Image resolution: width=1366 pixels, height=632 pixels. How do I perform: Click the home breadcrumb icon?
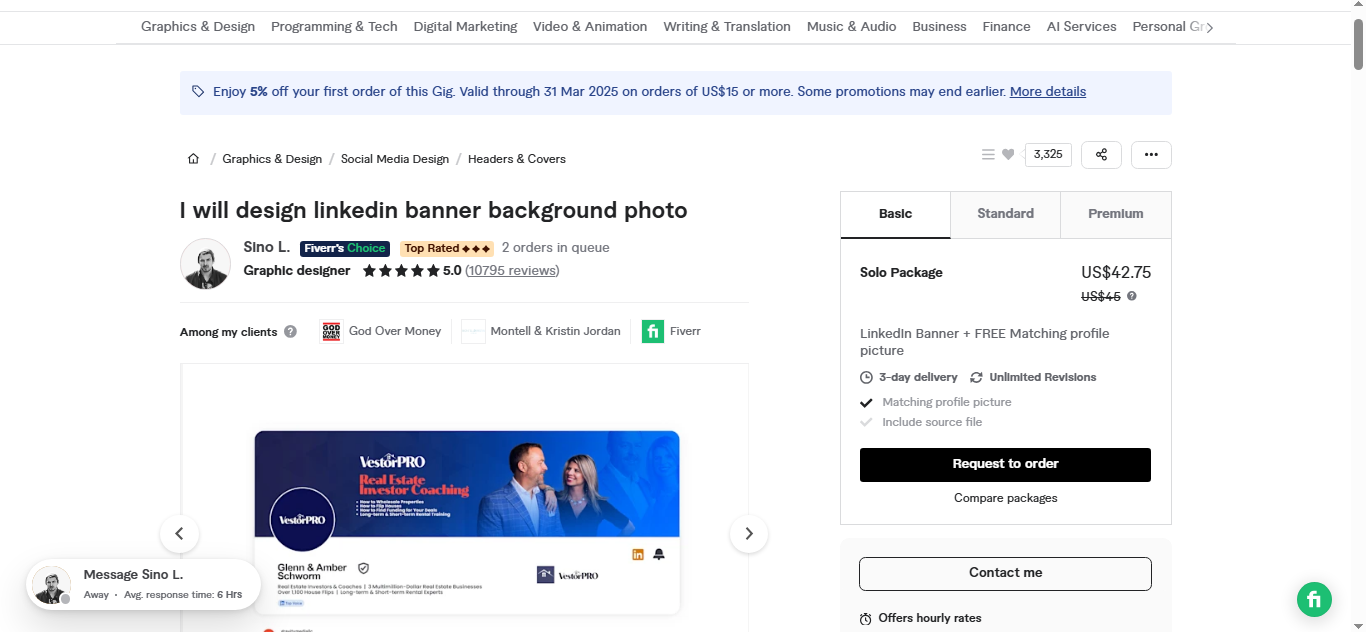coord(193,158)
